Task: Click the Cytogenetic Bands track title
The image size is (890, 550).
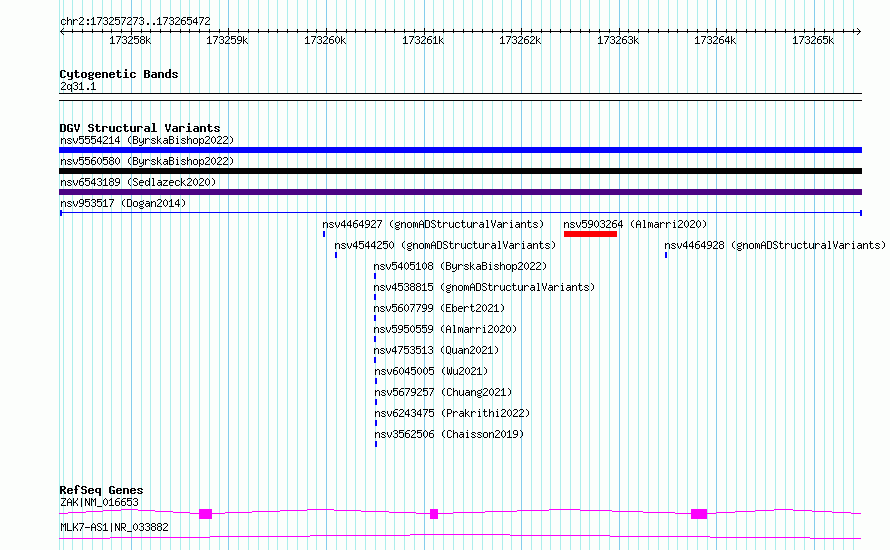Action: pos(119,74)
